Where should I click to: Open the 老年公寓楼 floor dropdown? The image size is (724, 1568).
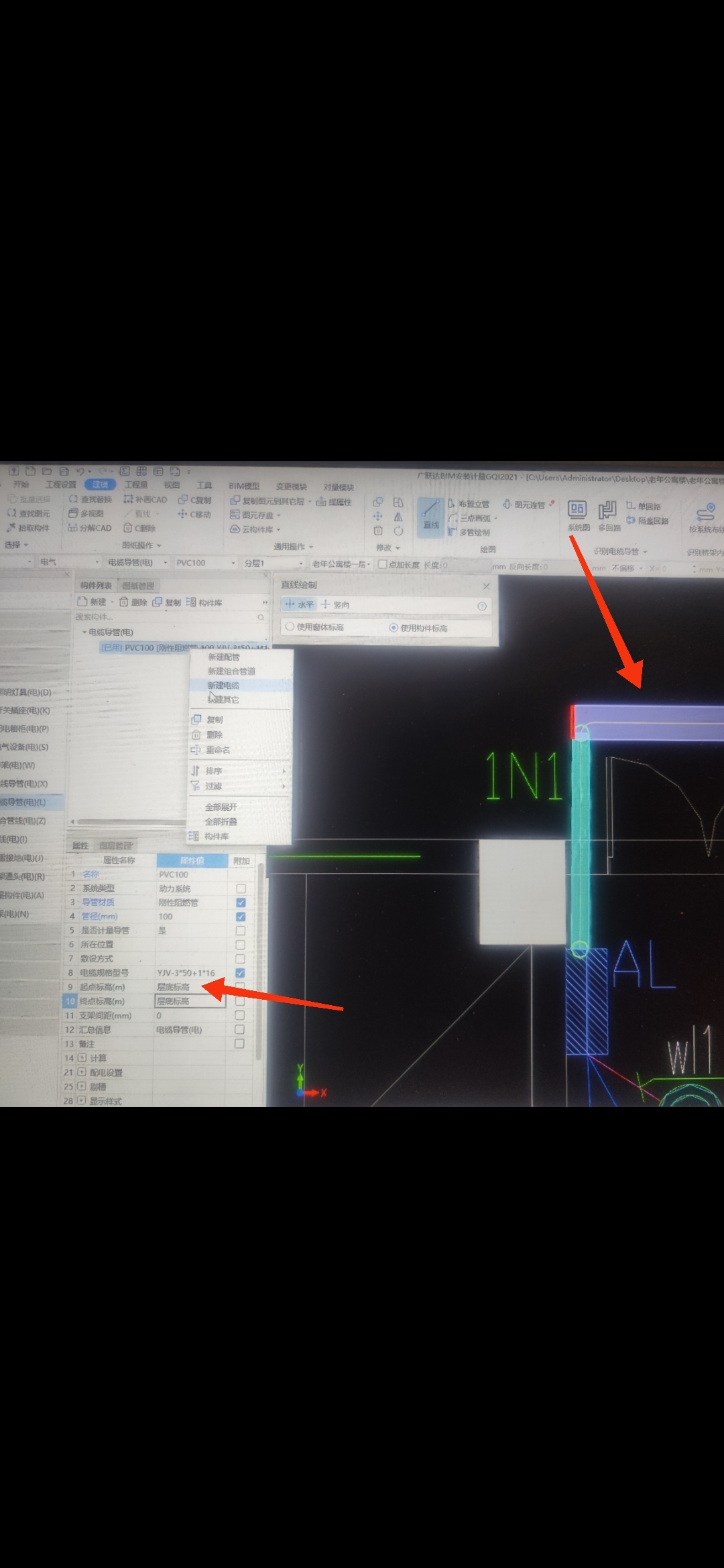[341, 564]
